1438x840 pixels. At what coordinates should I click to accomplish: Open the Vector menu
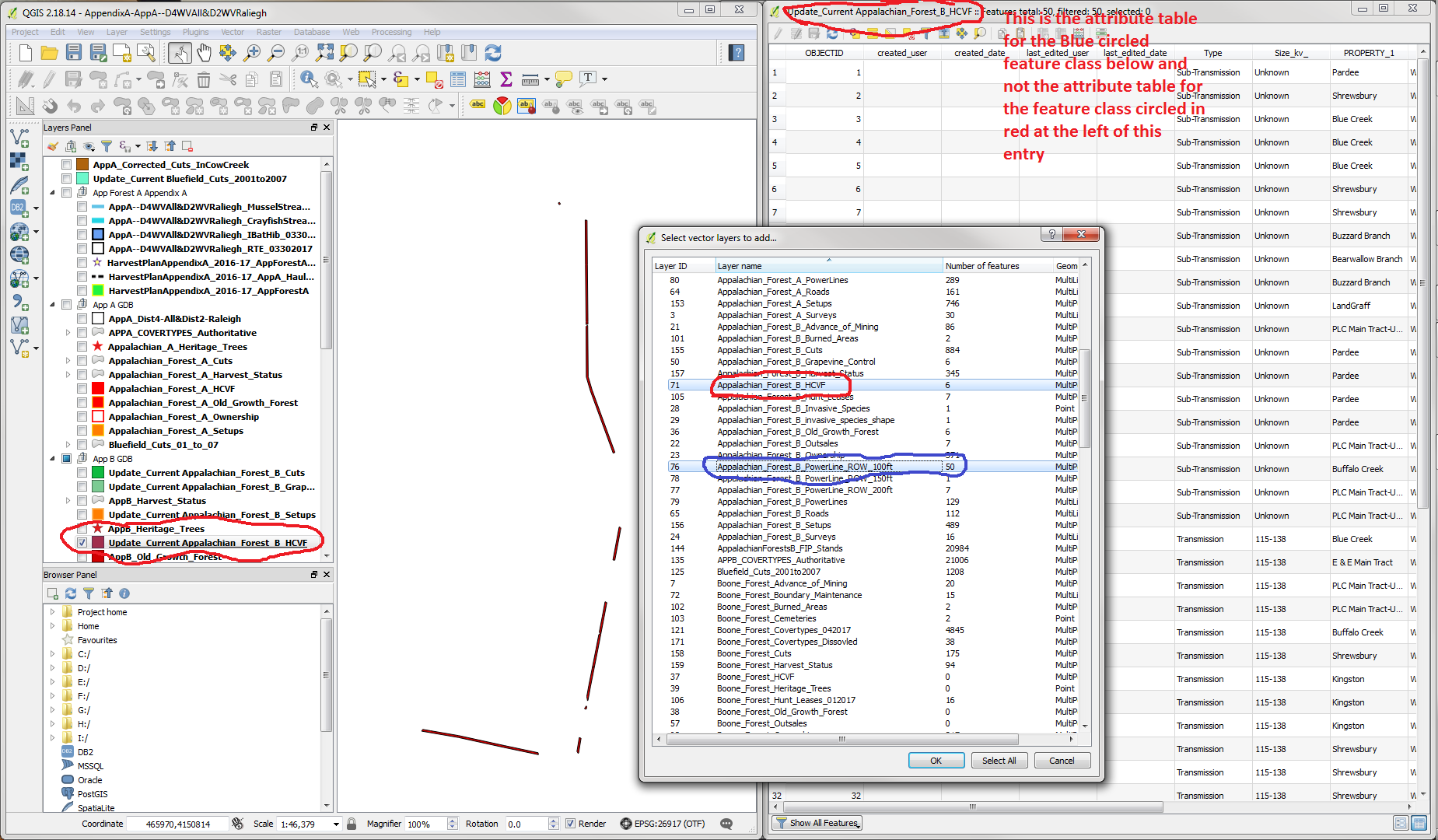coord(232,32)
